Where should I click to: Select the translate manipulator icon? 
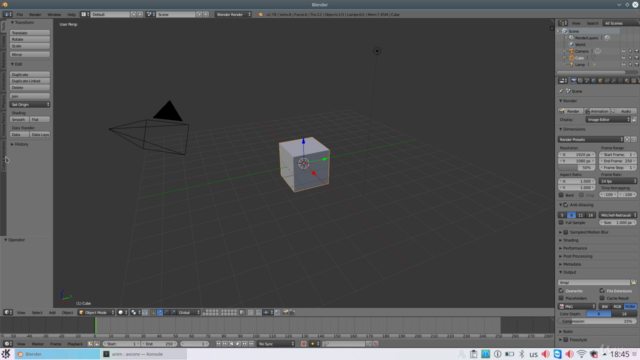click(160, 312)
